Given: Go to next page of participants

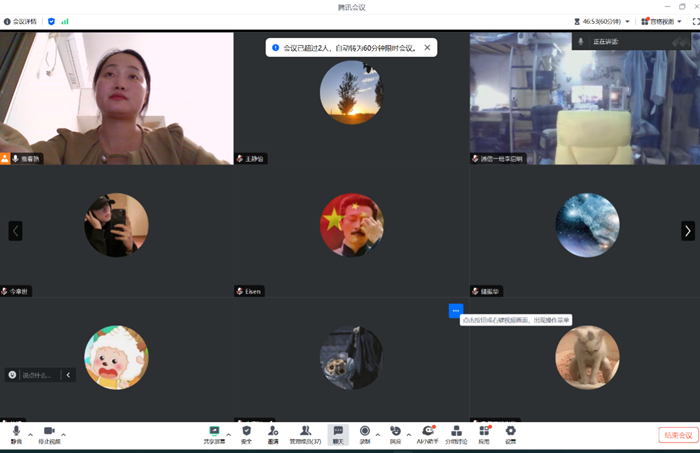Looking at the screenshot, I should (x=687, y=231).
